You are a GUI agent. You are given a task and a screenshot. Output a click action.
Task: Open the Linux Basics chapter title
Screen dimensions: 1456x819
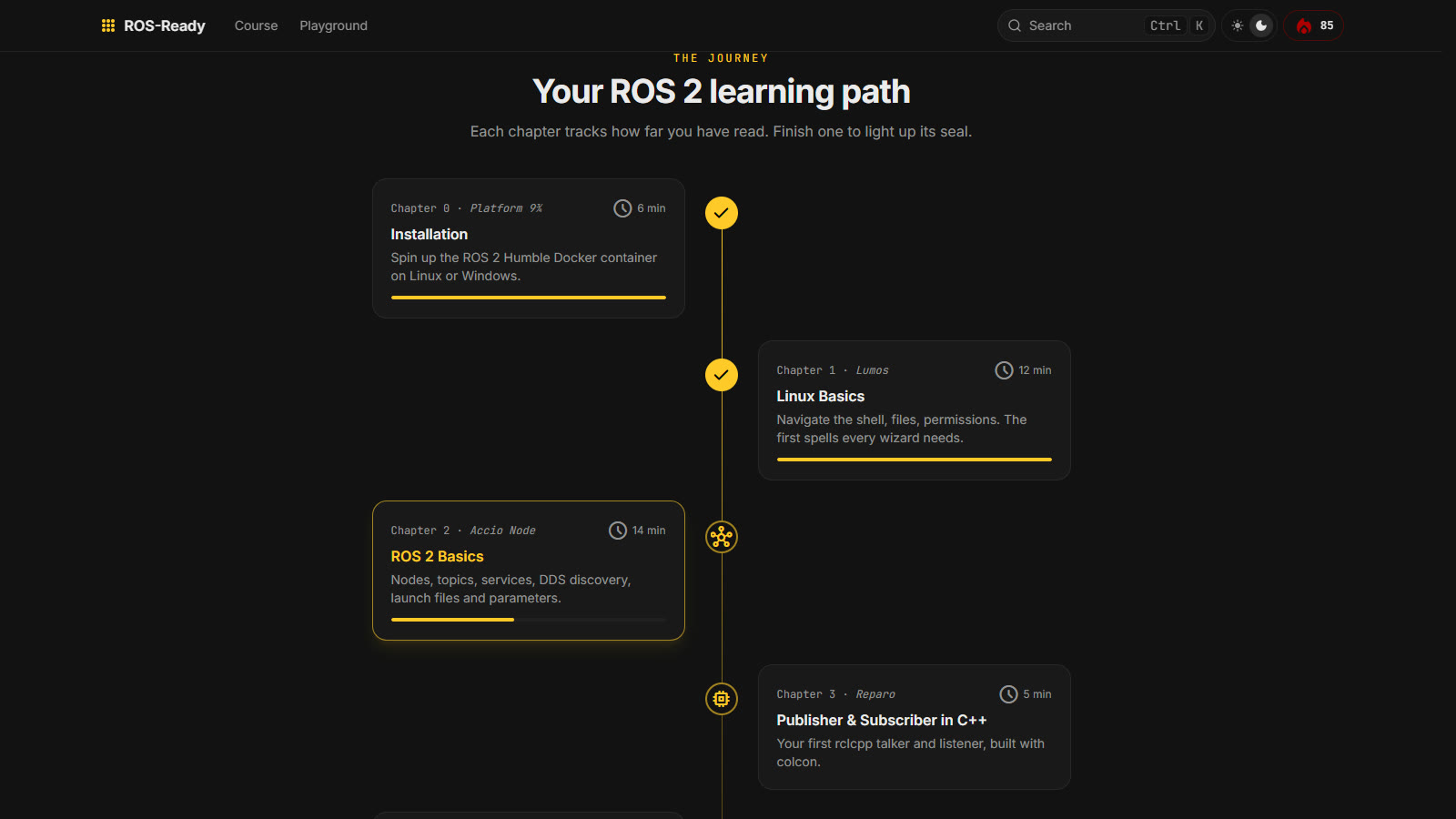tap(821, 397)
